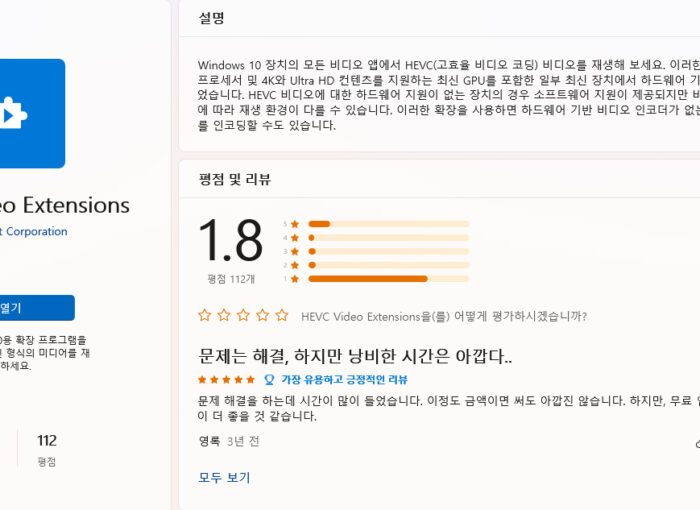Image resolution: width=700 pixels, height=510 pixels.
Task: Click the 1.8 average rating number
Action: point(230,240)
